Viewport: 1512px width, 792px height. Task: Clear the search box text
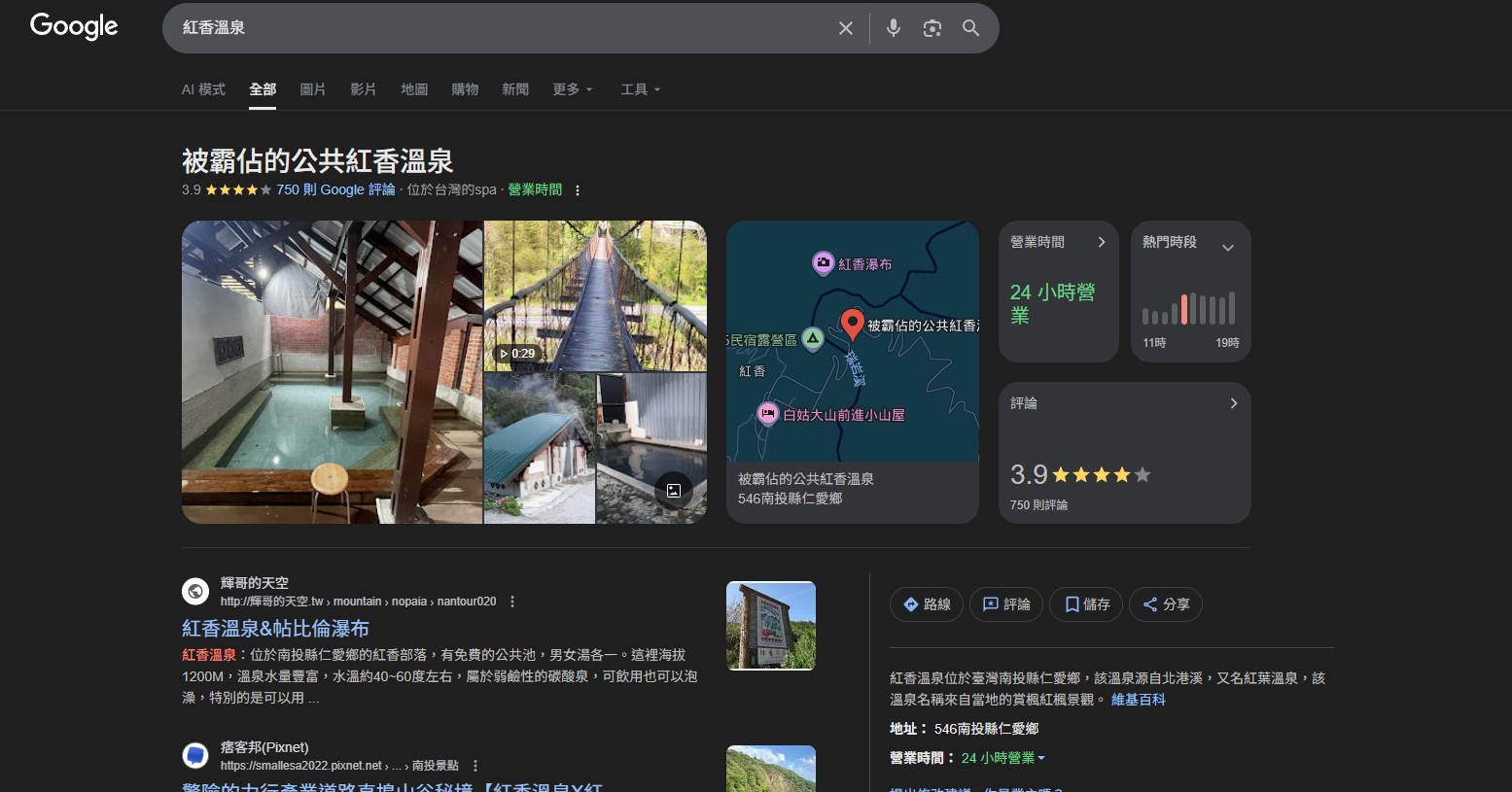pos(845,28)
